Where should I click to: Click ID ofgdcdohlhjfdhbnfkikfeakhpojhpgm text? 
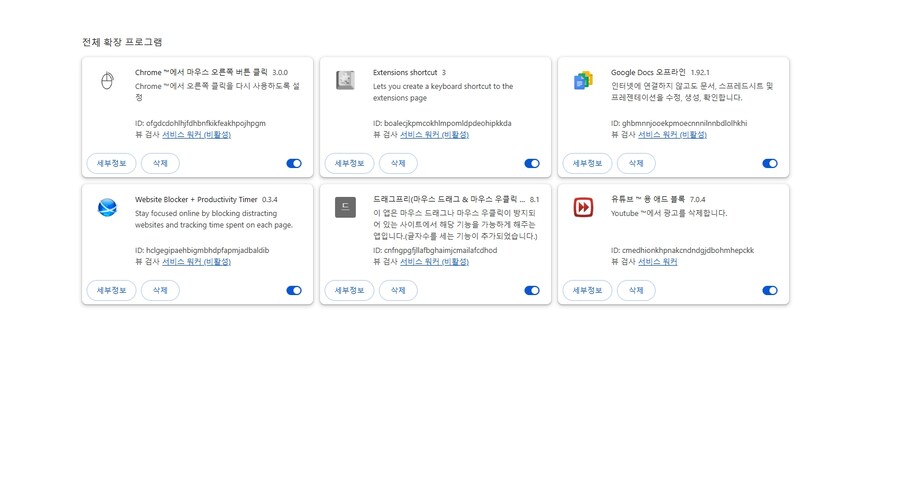200,123
